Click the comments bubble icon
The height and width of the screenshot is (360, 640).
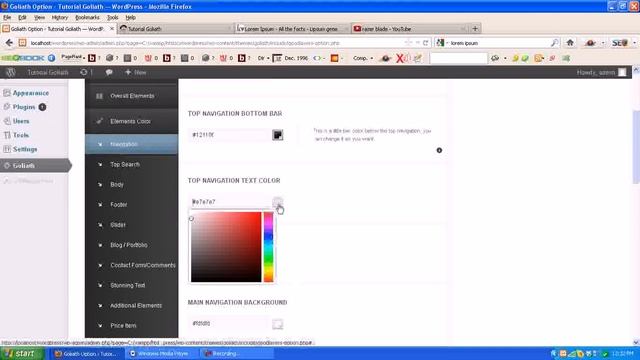coord(109,72)
